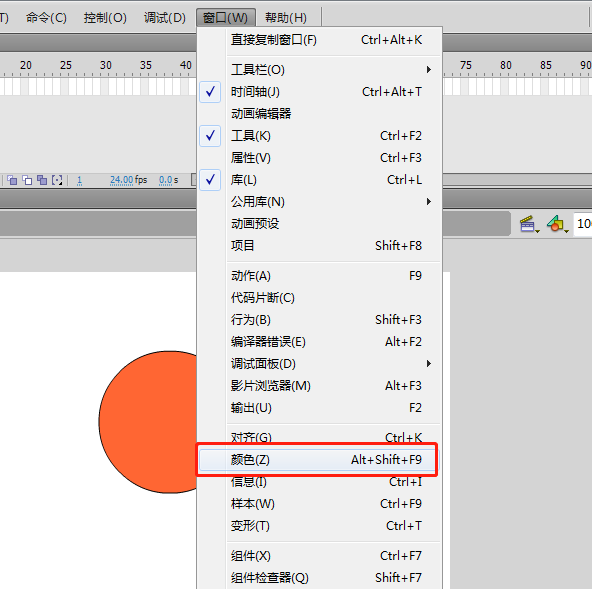Open the 属性(V) properties panel
This screenshot has width=592, height=589.
(x=319, y=158)
